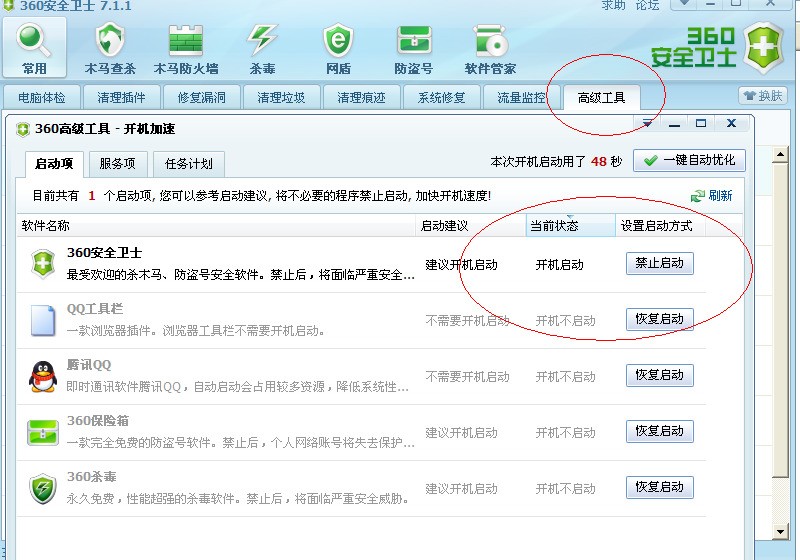Click the 48 秒 boot time text
This screenshot has width=800, height=560.
606,162
